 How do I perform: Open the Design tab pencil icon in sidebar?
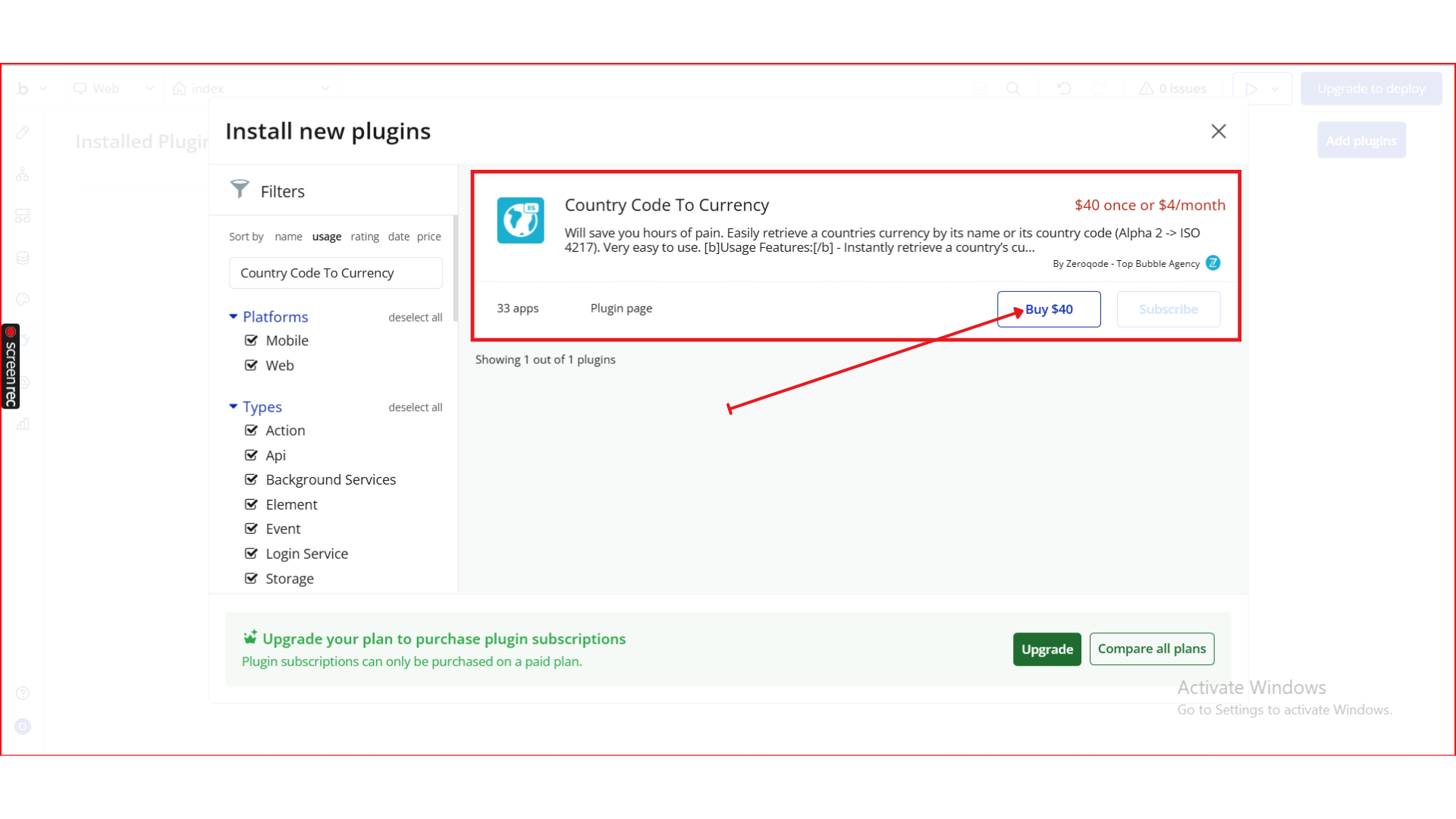[23, 133]
